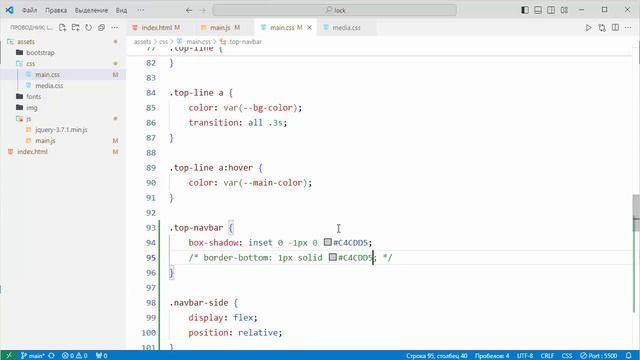Switch to the main.js tab

coord(221,27)
